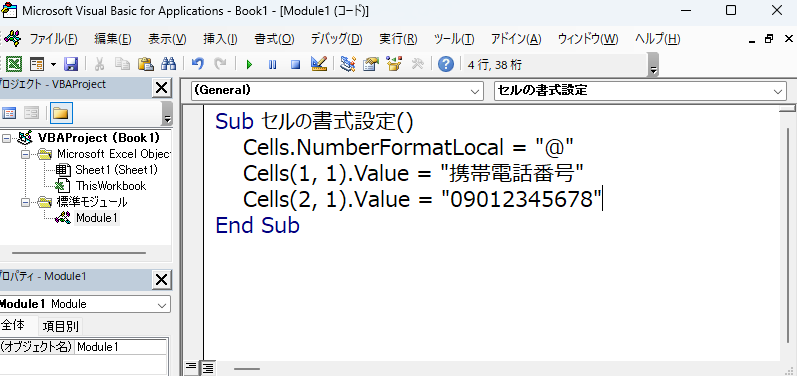797x376 pixels.
Task: Collapse the 標準モジュール folder
Action: [25, 202]
